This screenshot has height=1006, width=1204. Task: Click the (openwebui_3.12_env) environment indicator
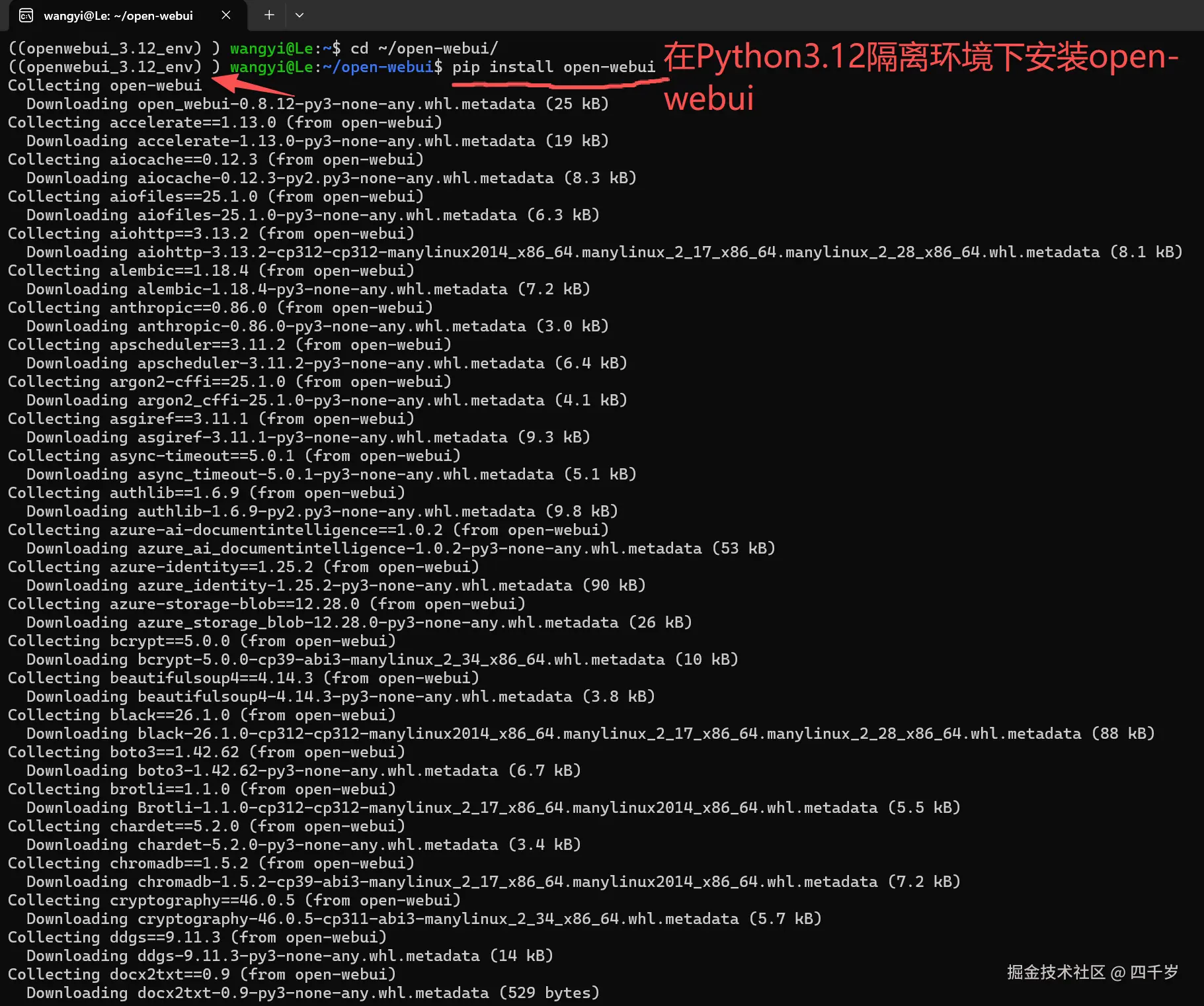tap(106, 67)
